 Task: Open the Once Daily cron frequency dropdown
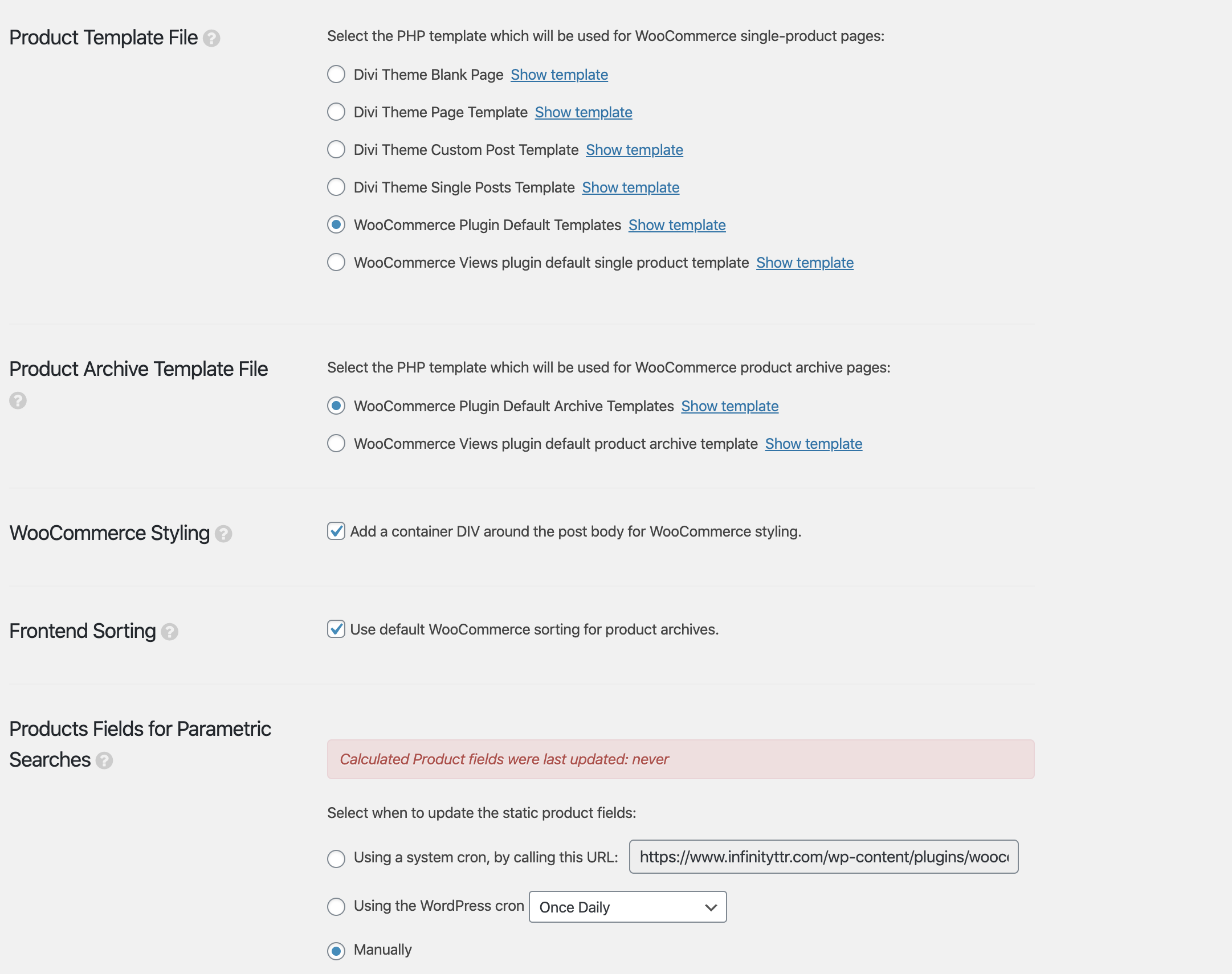pyautogui.click(x=627, y=907)
